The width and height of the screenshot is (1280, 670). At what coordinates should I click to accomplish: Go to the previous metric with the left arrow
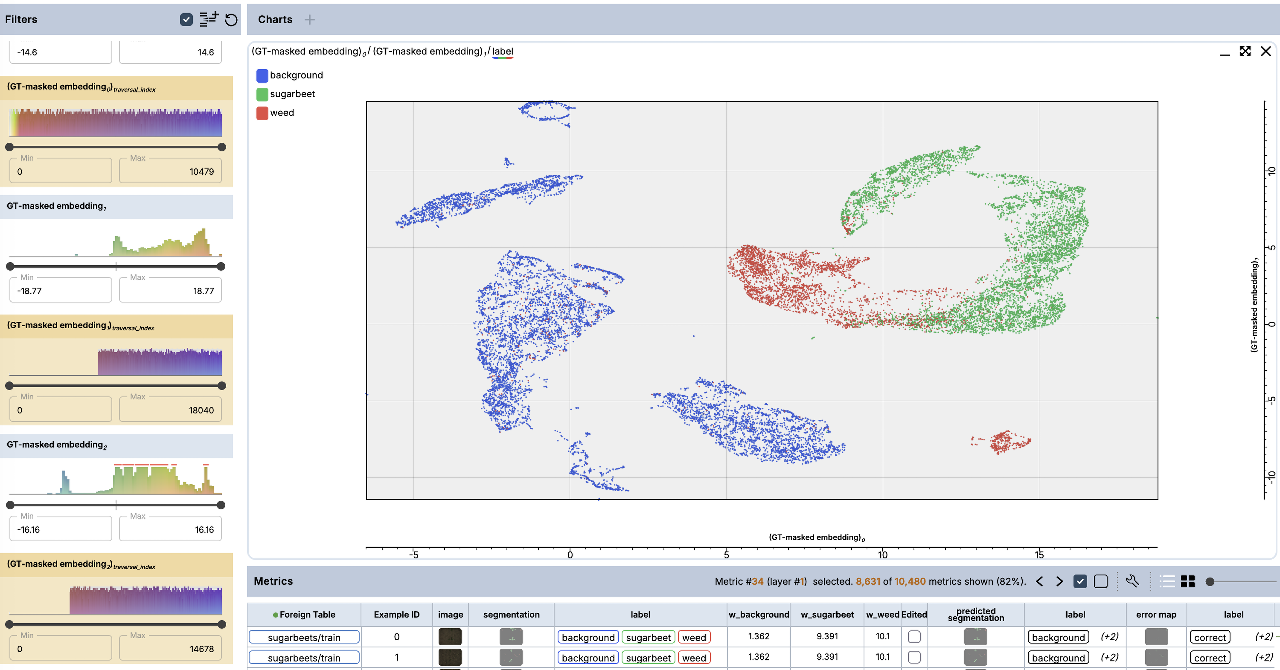1039,581
